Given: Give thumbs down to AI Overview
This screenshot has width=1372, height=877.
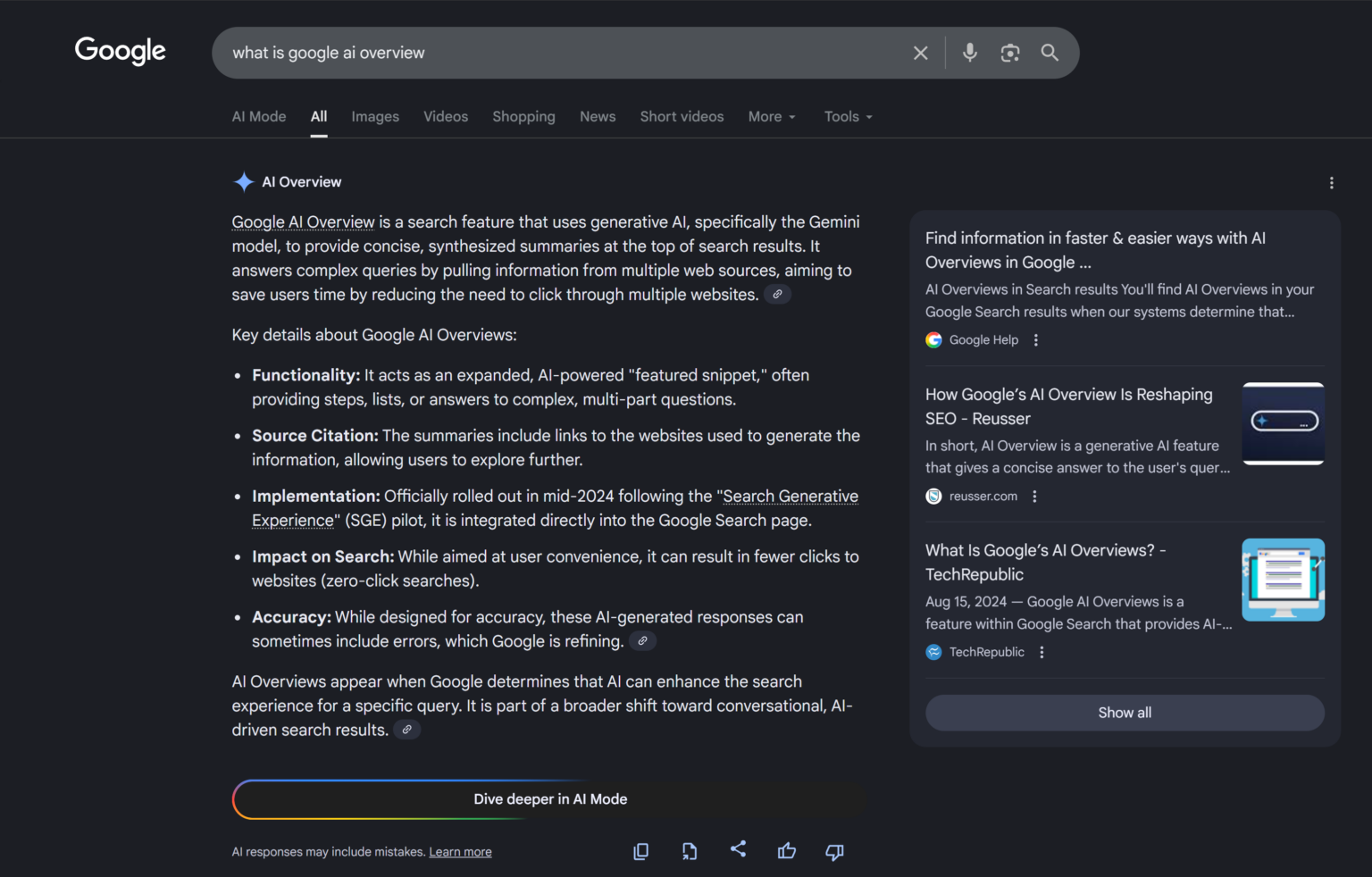Looking at the screenshot, I should (x=834, y=852).
